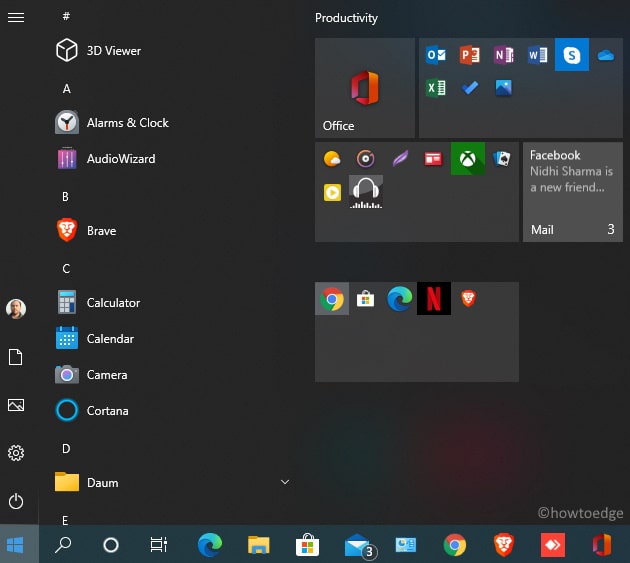Click the Power button in sidebar
630x563 pixels.
click(x=16, y=501)
